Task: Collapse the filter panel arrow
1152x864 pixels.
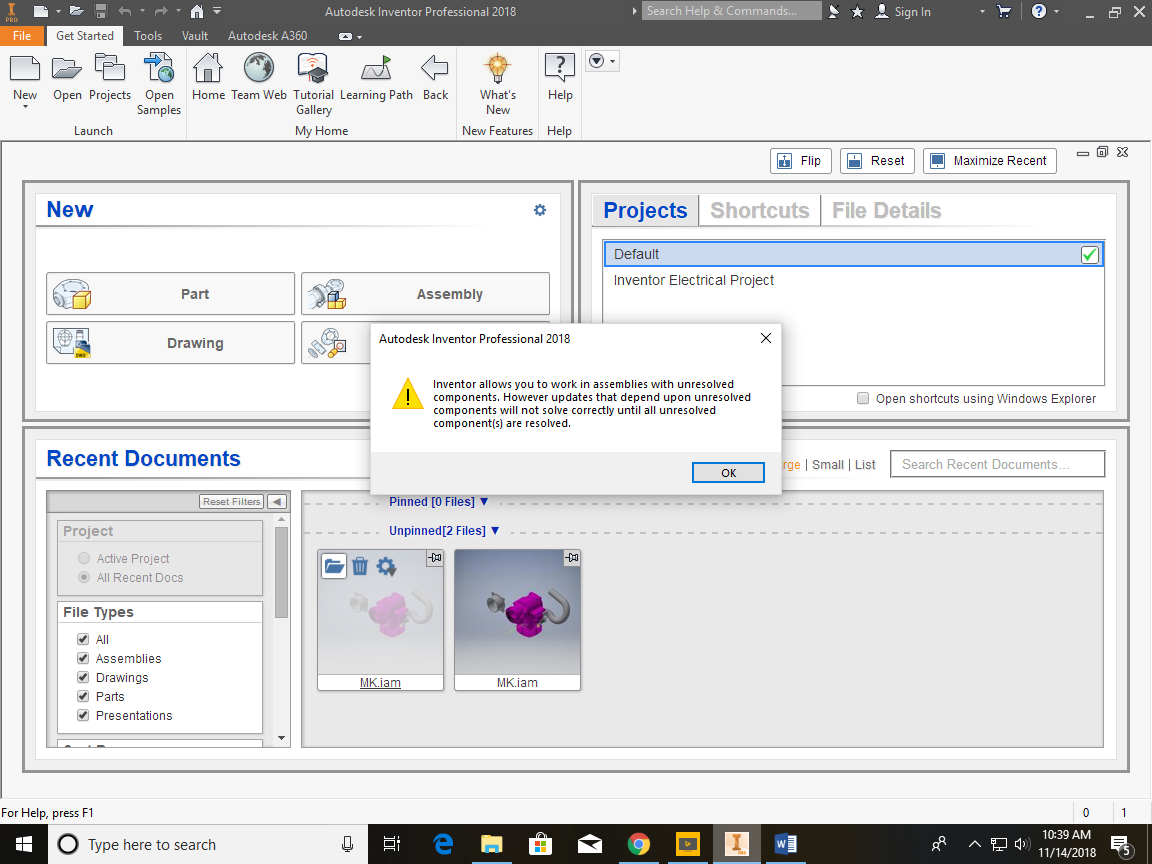Action: click(x=277, y=502)
